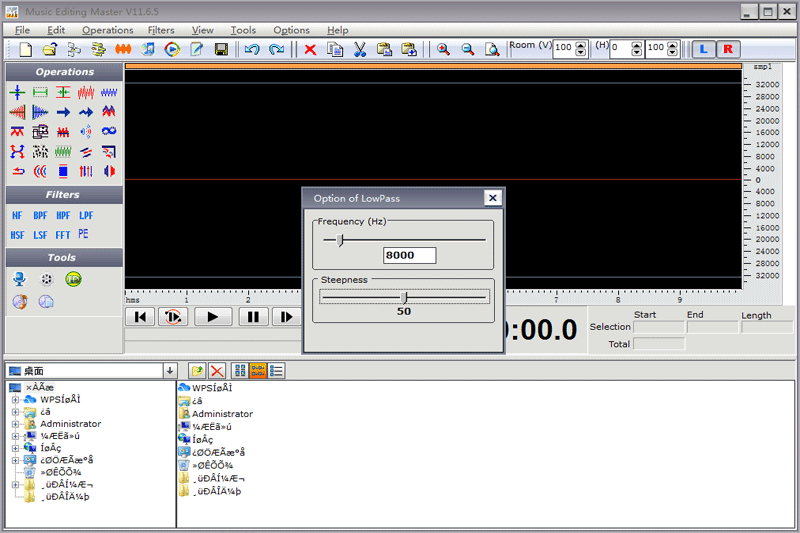Expand the ¼ÆËã»ú tree node
800x533 pixels.
point(15,436)
